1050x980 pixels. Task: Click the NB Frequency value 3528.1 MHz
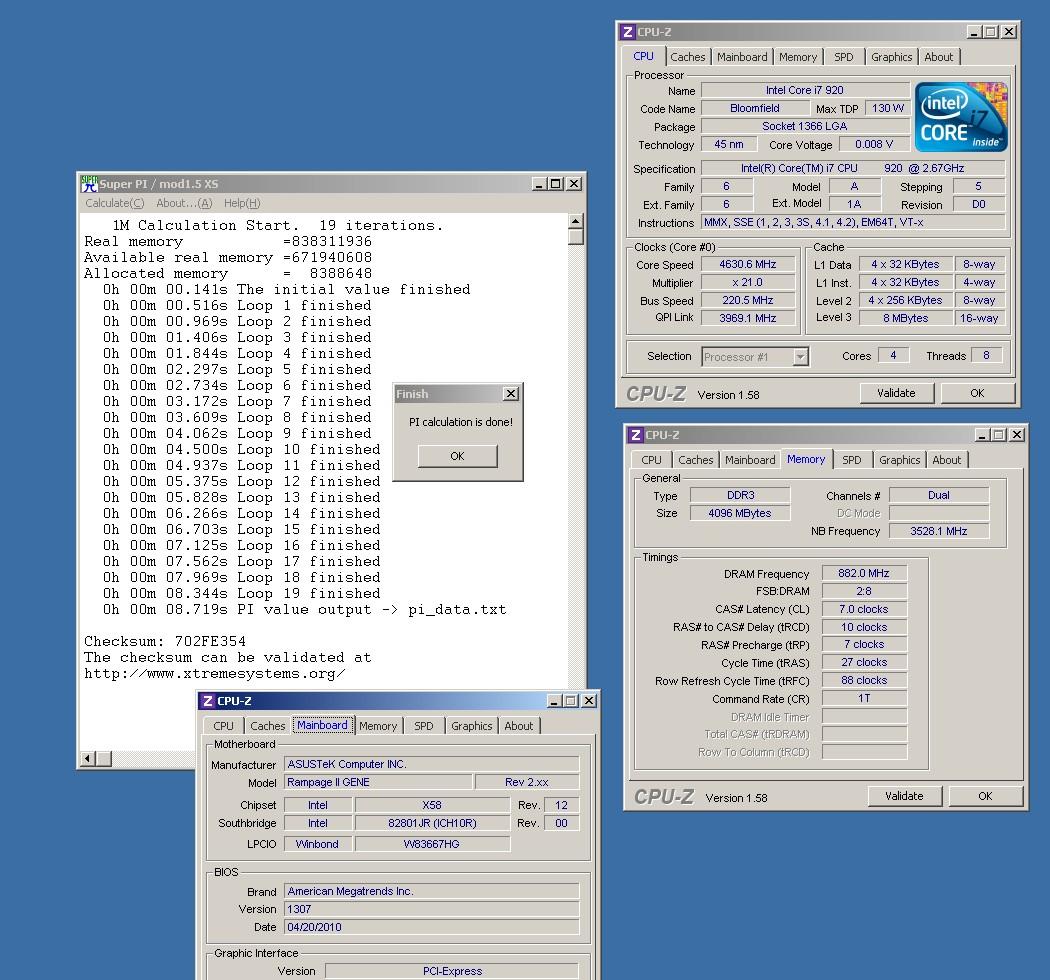click(x=939, y=531)
